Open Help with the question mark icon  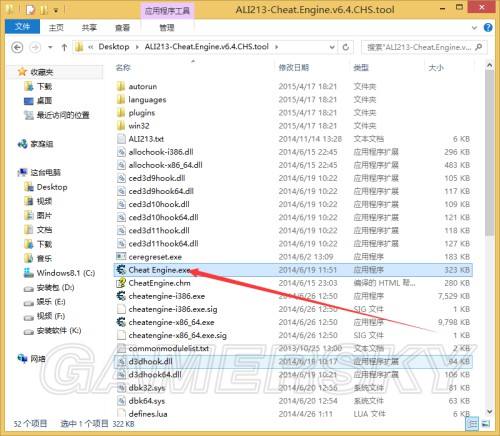488,28
